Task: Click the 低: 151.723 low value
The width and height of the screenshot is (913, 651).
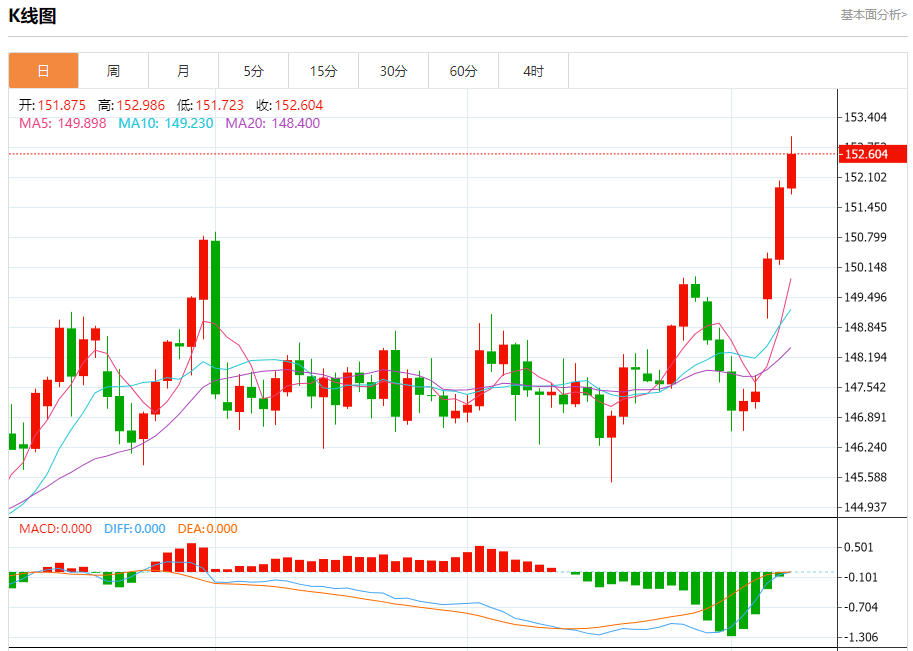Action: pos(210,105)
